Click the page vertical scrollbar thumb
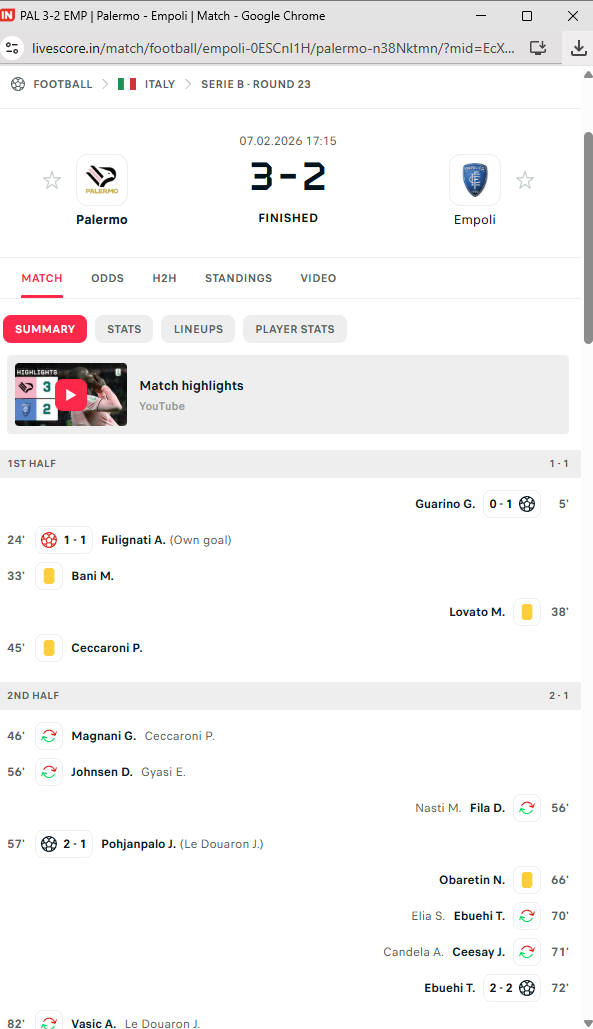The width and height of the screenshot is (593, 1029). point(588,238)
